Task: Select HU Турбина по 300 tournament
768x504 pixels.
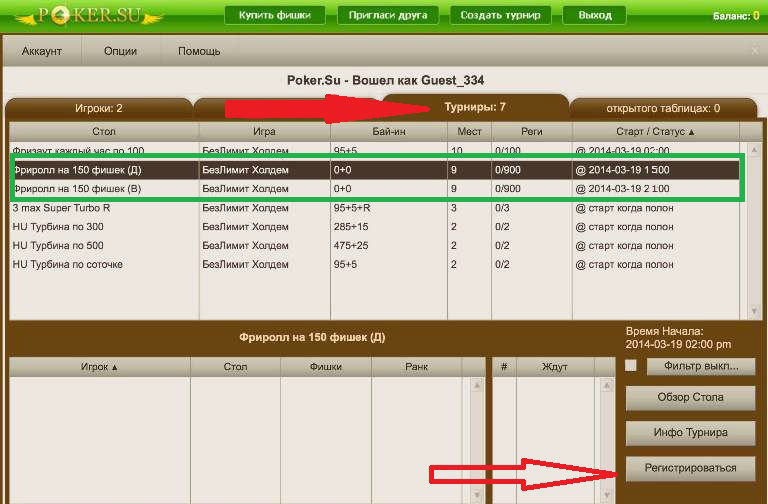Action: coord(375,227)
